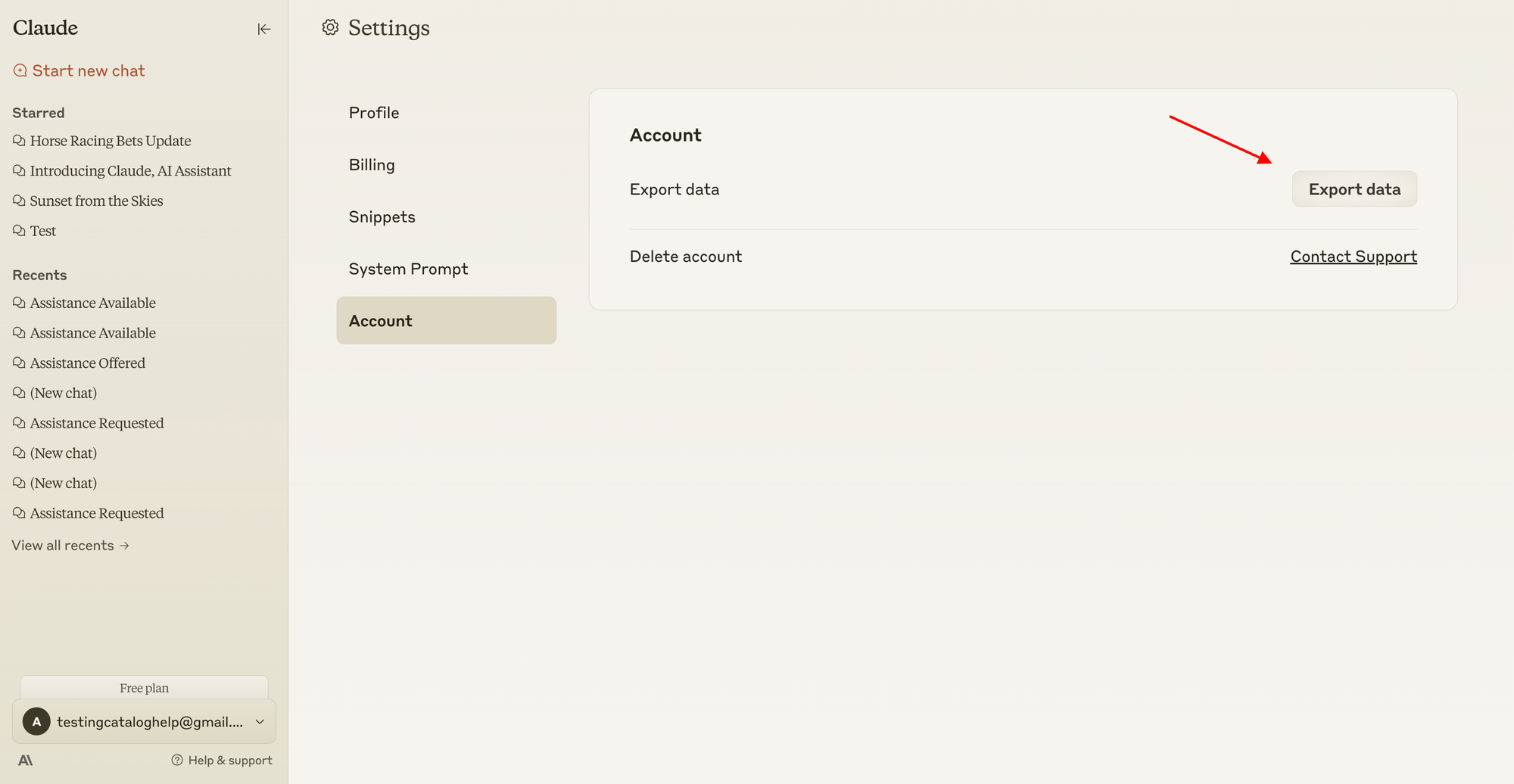Click the Delete account label
This screenshot has height=784, width=1514.
tap(686, 257)
